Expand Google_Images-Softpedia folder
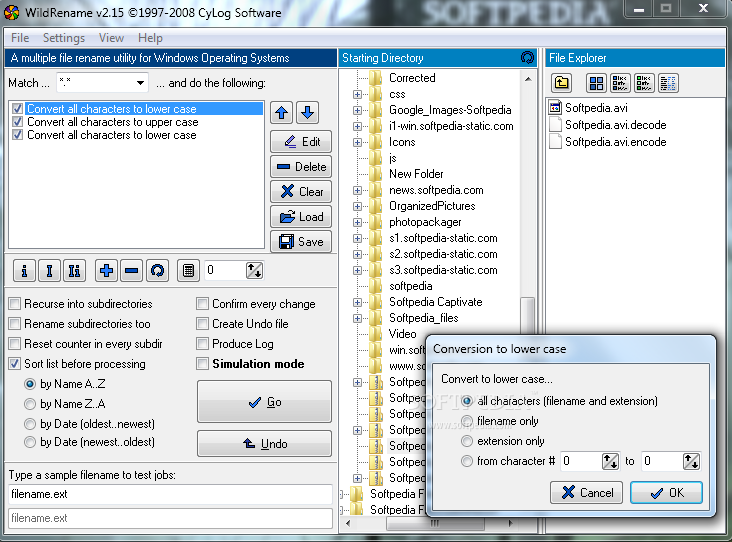This screenshot has height=542, width=732. pyautogui.click(x=357, y=110)
